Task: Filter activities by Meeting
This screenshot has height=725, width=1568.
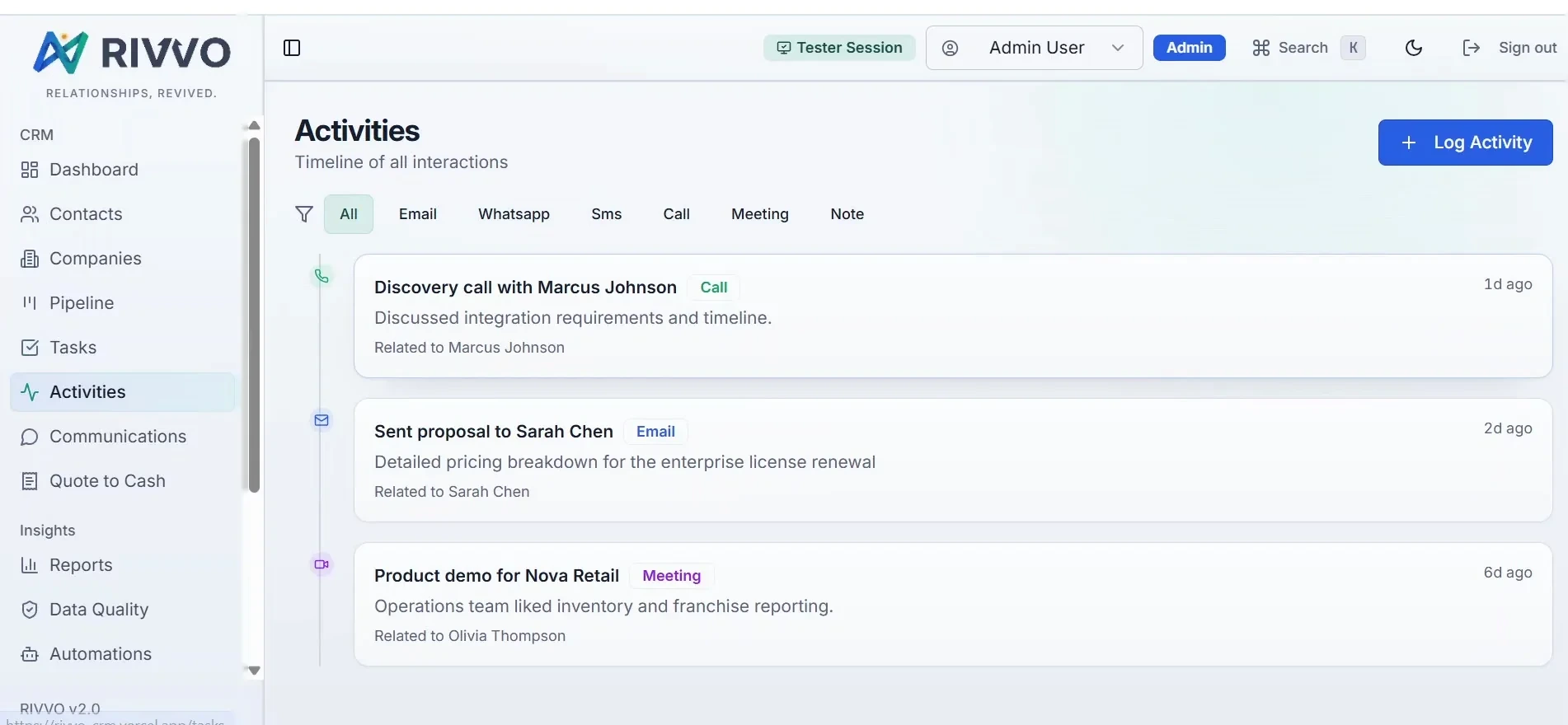Action: tap(760, 214)
